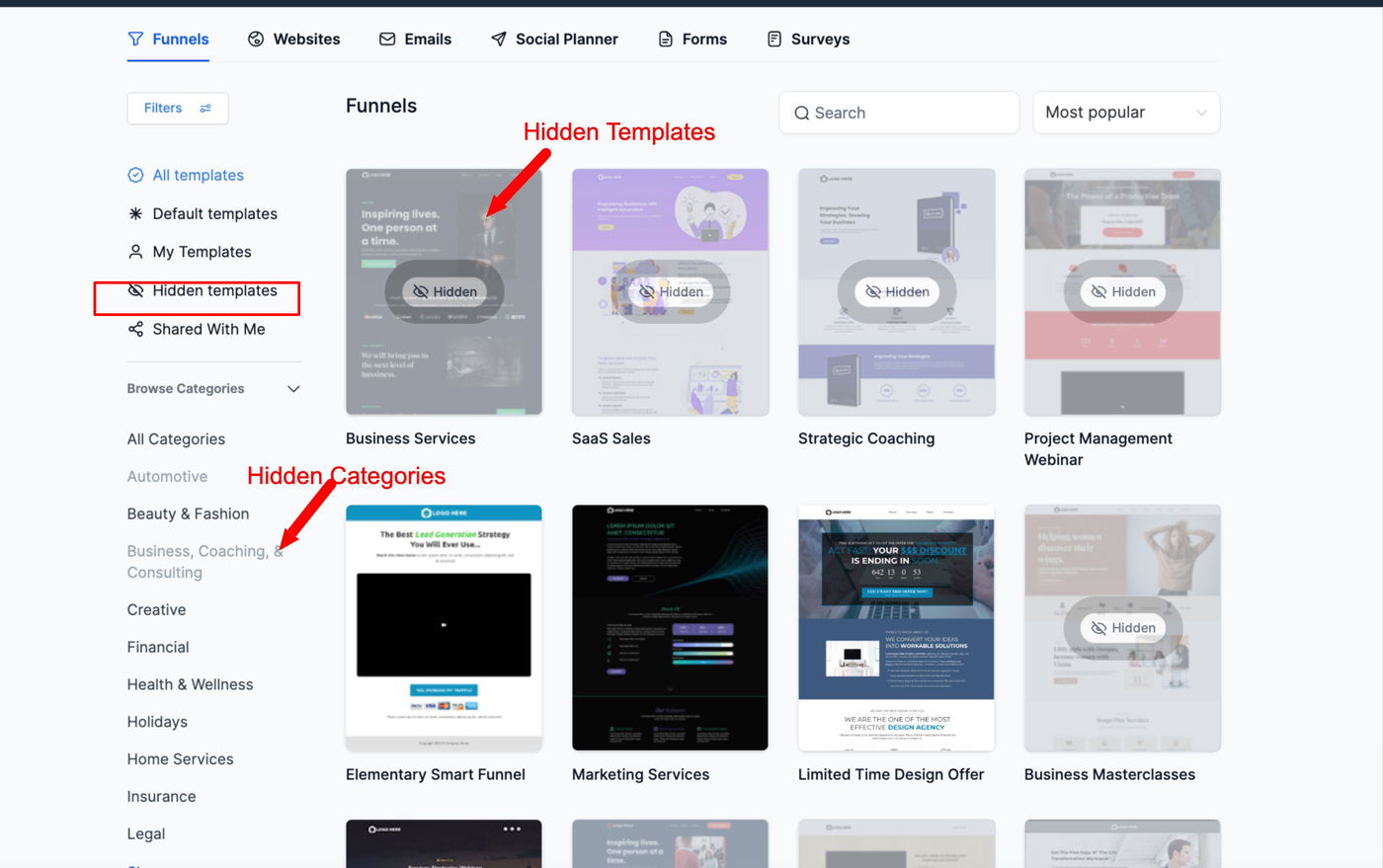Image resolution: width=1383 pixels, height=868 pixels.
Task: Toggle Hidden badge on SaaS Sales template
Action: 671,291
